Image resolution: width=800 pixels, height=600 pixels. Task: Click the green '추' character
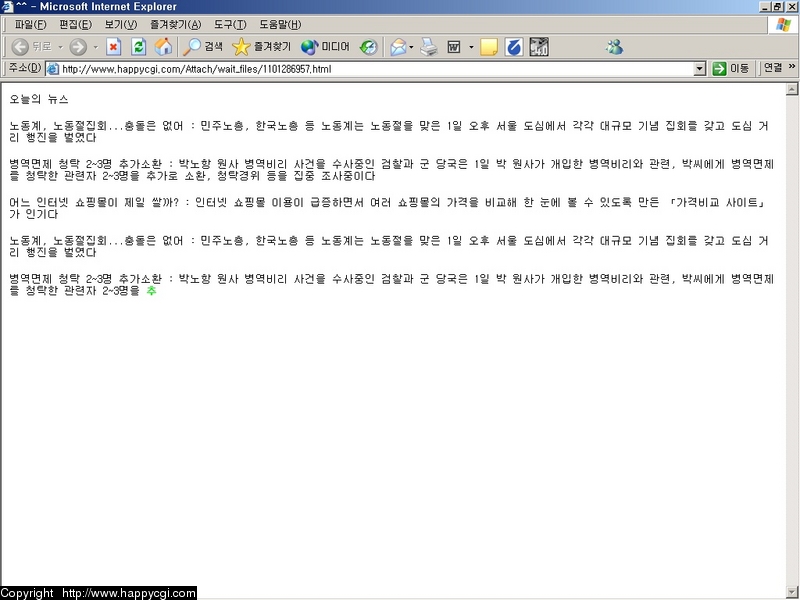(151, 291)
